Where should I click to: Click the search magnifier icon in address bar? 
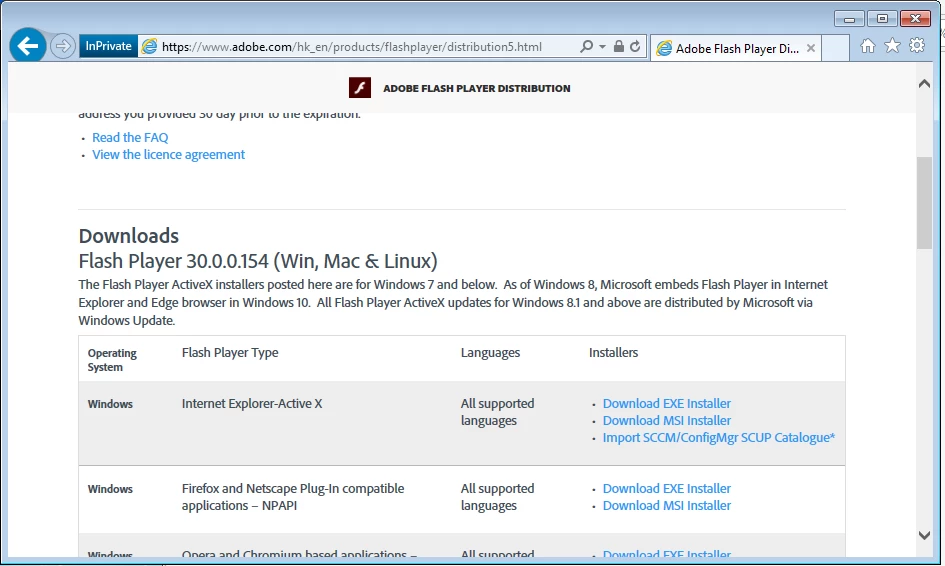(x=586, y=46)
